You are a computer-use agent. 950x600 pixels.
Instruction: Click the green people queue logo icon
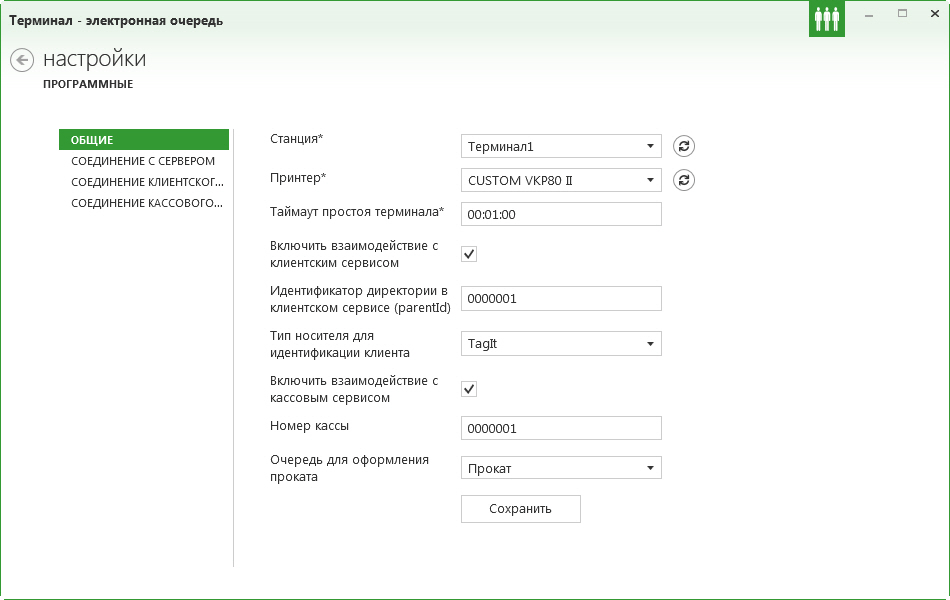coord(826,19)
